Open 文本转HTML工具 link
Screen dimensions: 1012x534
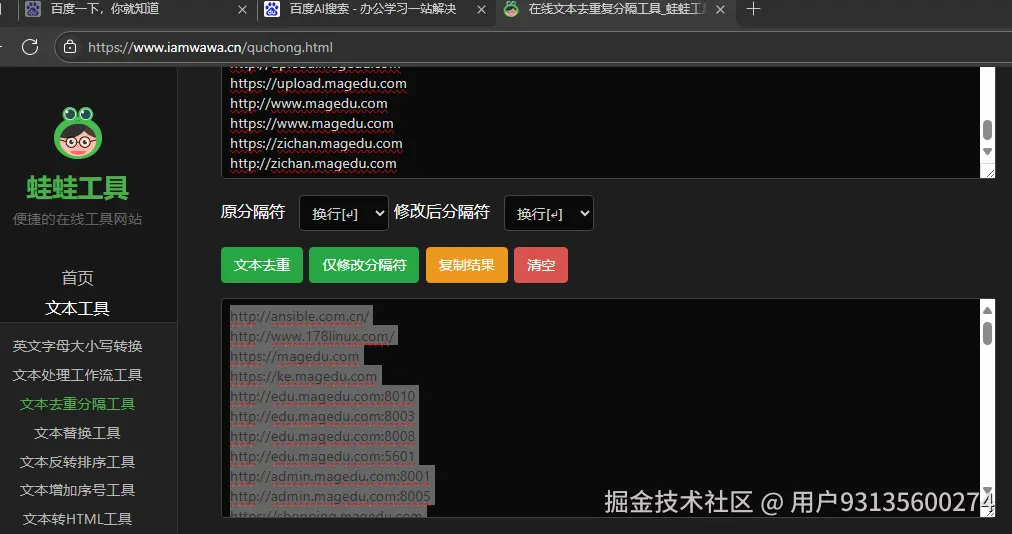pos(77,519)
